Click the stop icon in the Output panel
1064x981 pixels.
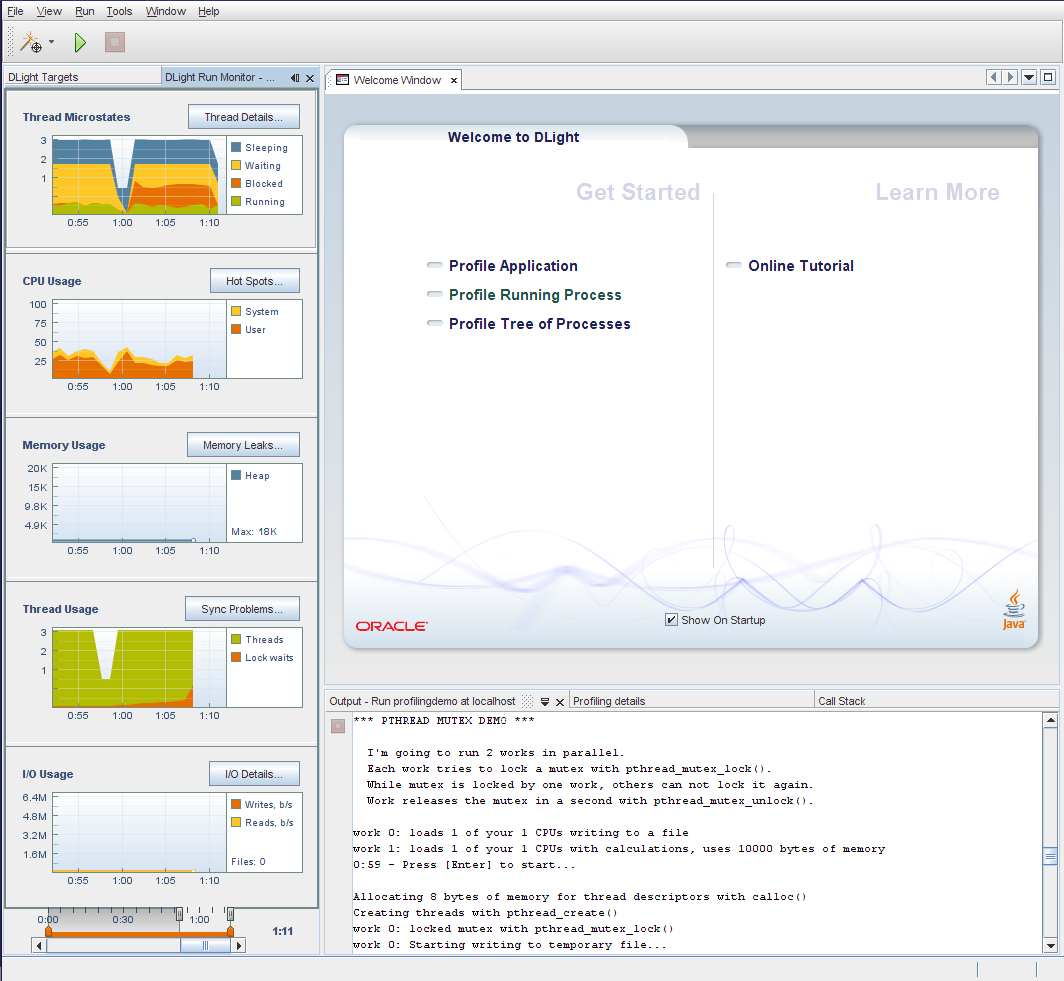coord(338,727)
